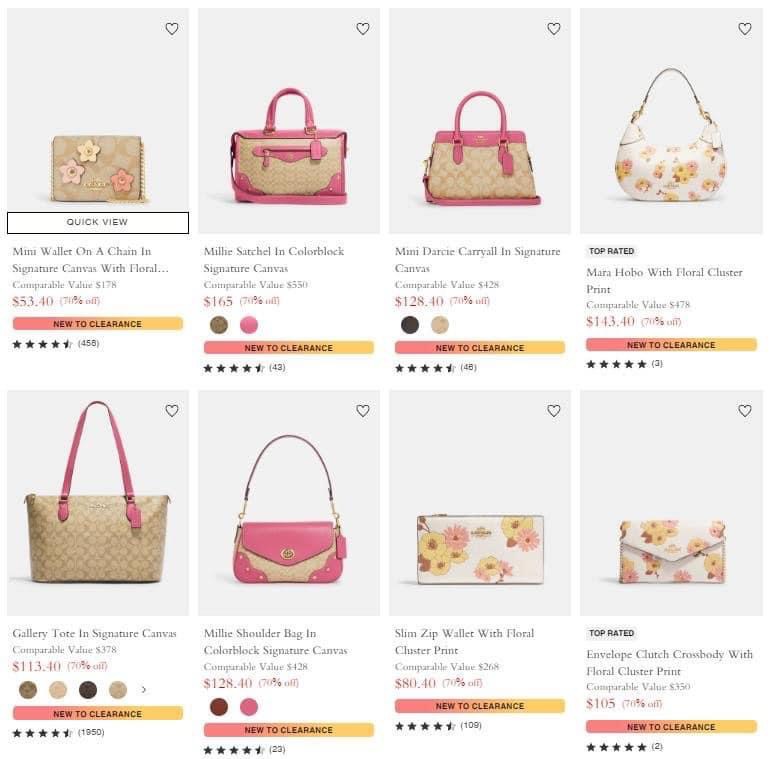The height and width of the screenshot is (759, 771).
Task: Add Mini Darcie Carryall to wishlist
Action: pos(554,29)
